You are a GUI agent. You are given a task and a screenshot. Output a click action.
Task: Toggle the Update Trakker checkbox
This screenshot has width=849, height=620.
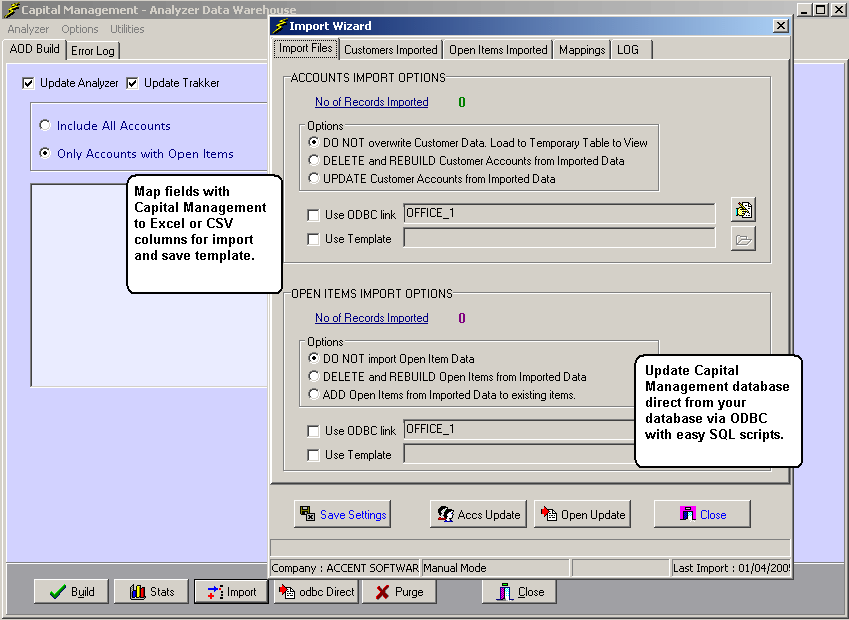point(132,83)
